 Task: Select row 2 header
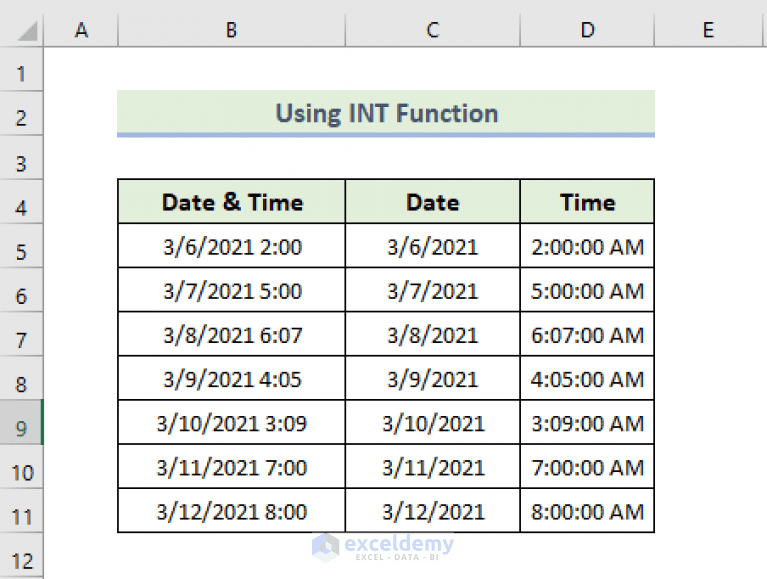22,113
